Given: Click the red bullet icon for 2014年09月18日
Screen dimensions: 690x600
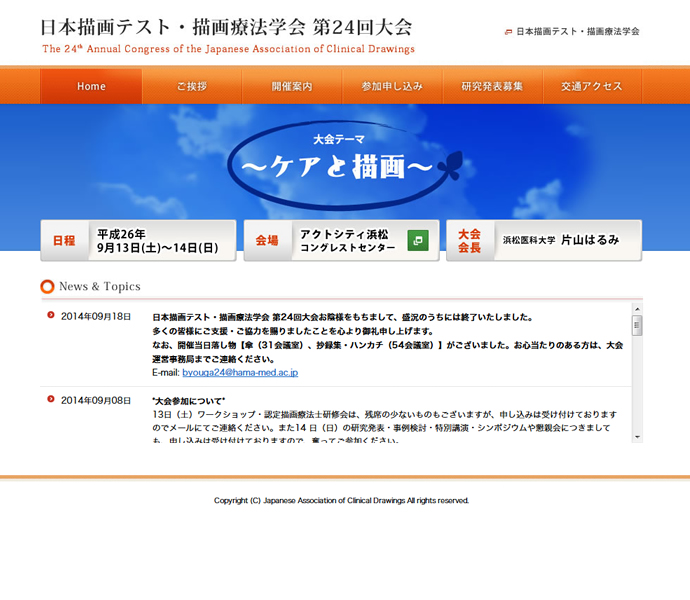Looking at the screenshot, I should (51, 315).
